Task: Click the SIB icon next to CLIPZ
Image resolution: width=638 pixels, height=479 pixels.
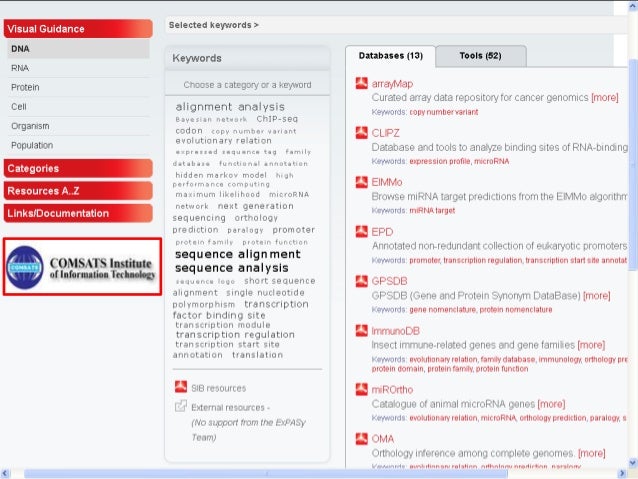Action: pyautogui.click(x=361, y=133)
